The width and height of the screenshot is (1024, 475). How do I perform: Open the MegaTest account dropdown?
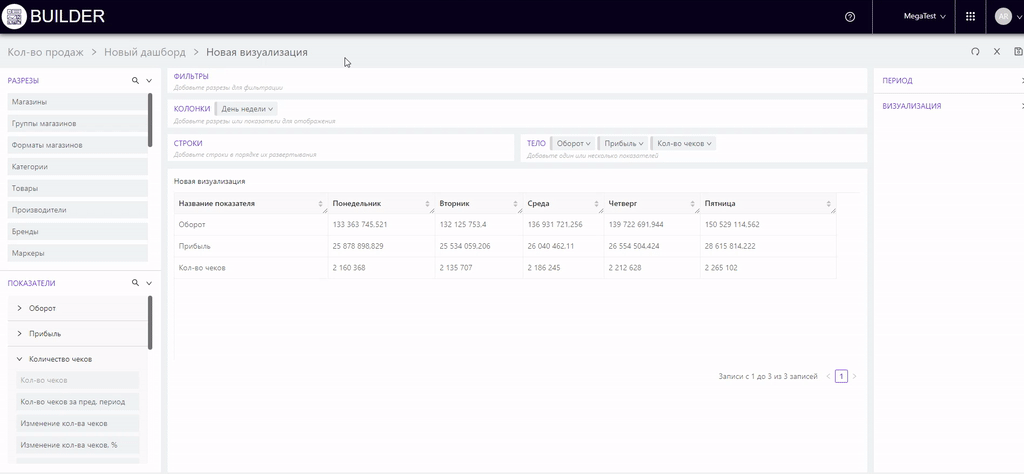(x=924, y=17)
